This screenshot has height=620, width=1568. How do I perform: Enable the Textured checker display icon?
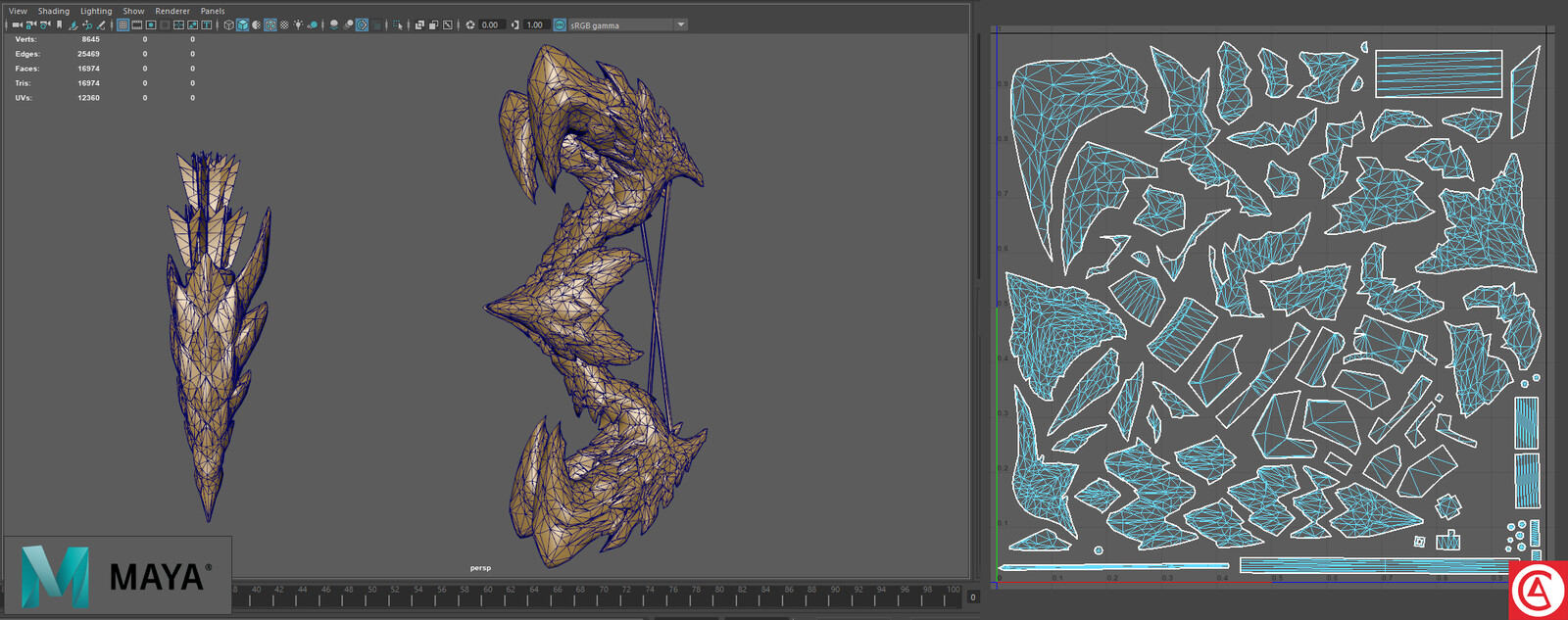click(284, 24)
